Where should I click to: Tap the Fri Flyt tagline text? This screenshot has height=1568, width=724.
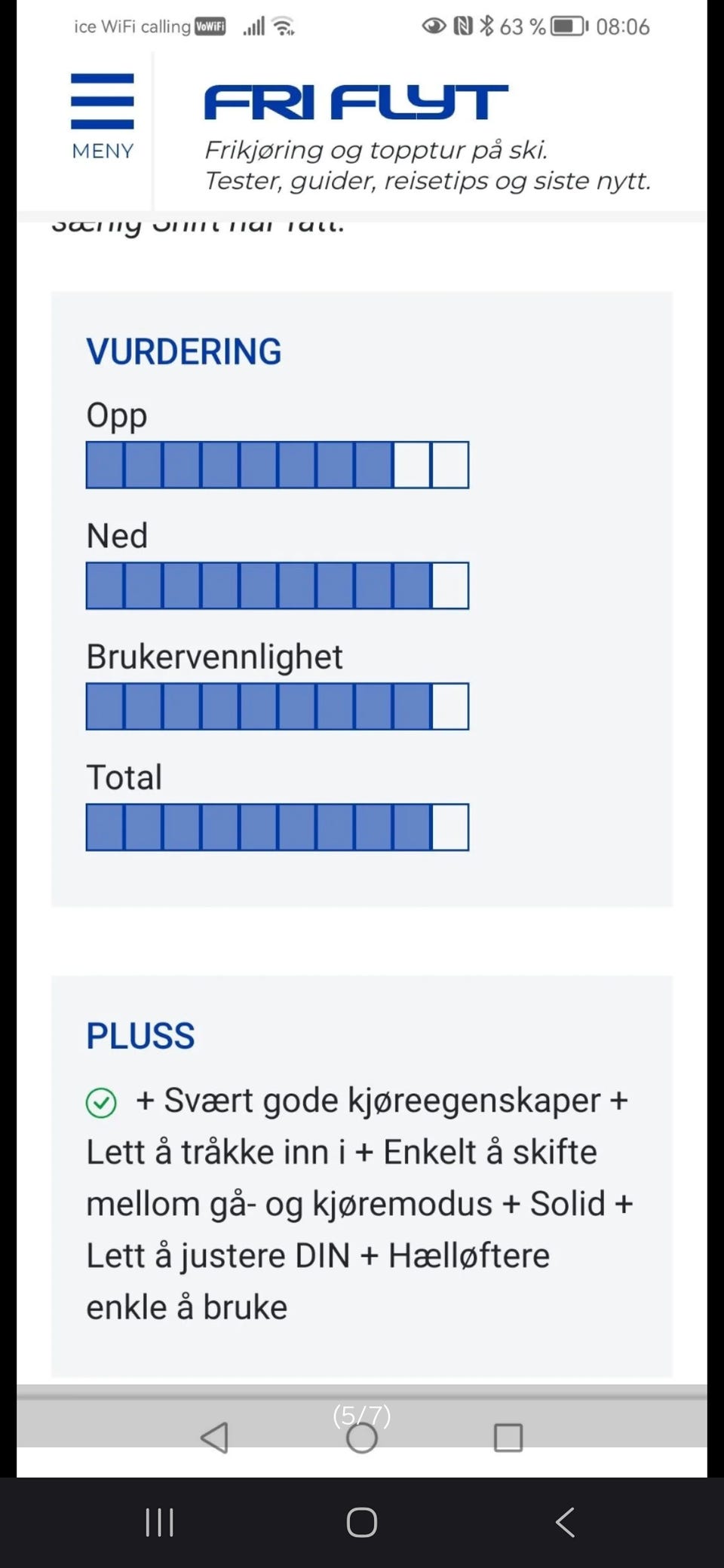coord(427,166)
